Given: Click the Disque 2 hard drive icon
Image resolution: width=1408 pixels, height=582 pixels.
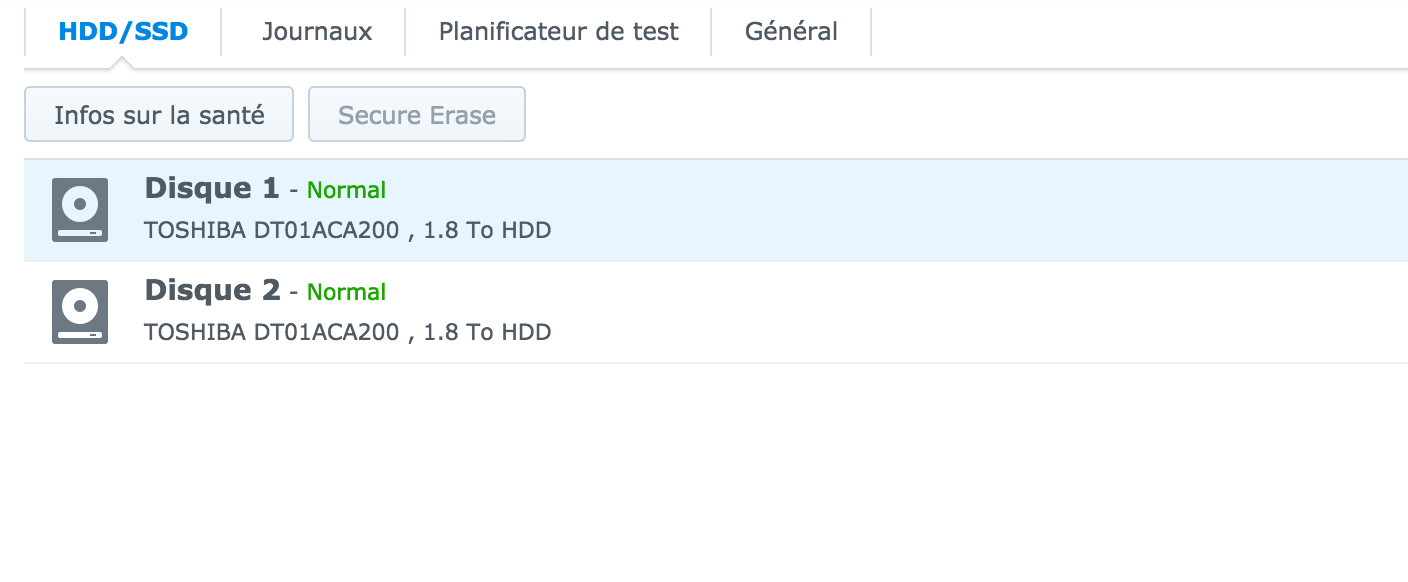Looking at the screenshot, I should pyautogui.click(x=80, y=312).
